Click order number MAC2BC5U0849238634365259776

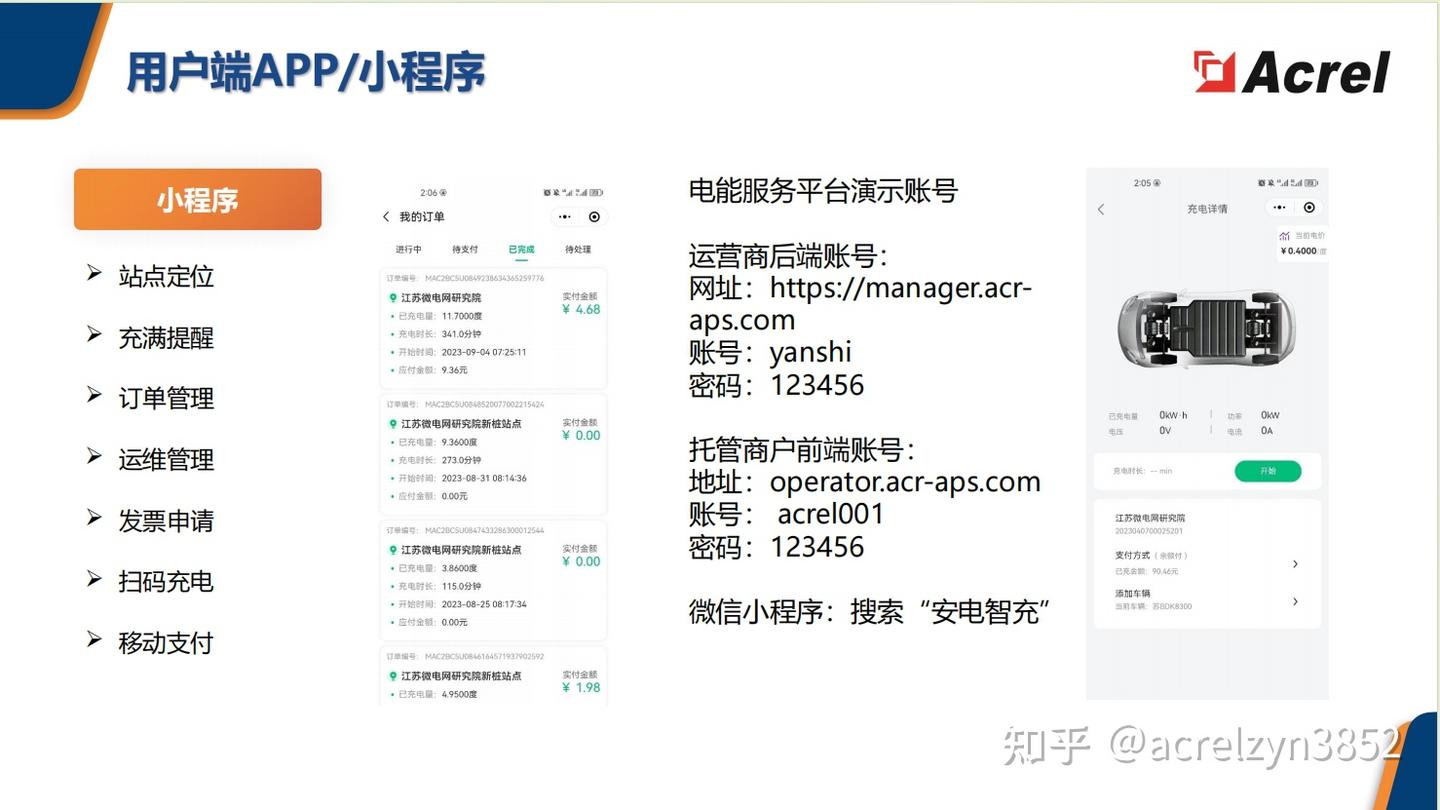click(484, 278)
